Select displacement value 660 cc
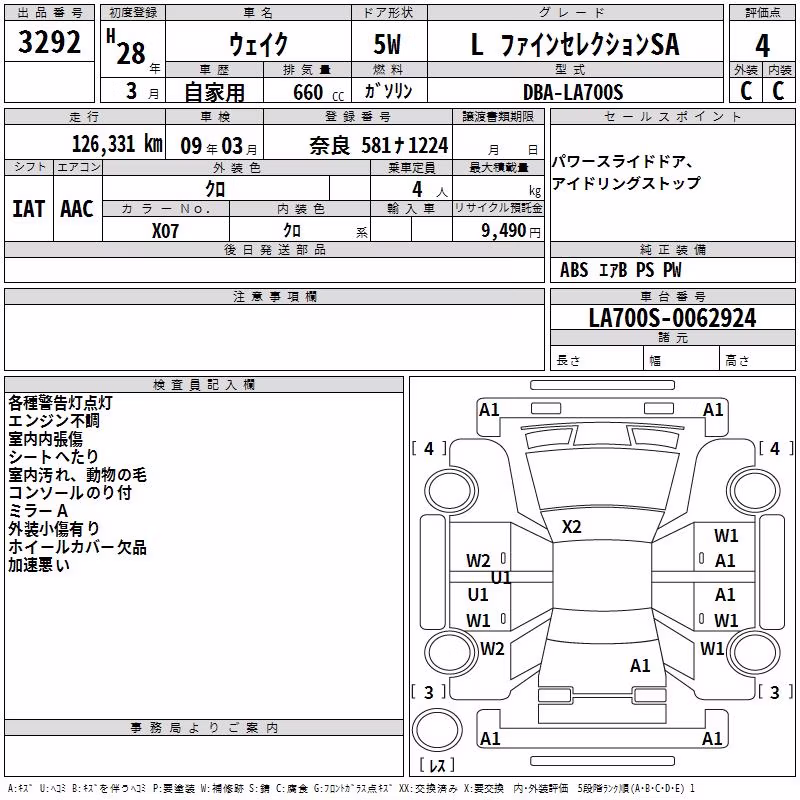 coord(318,92)
